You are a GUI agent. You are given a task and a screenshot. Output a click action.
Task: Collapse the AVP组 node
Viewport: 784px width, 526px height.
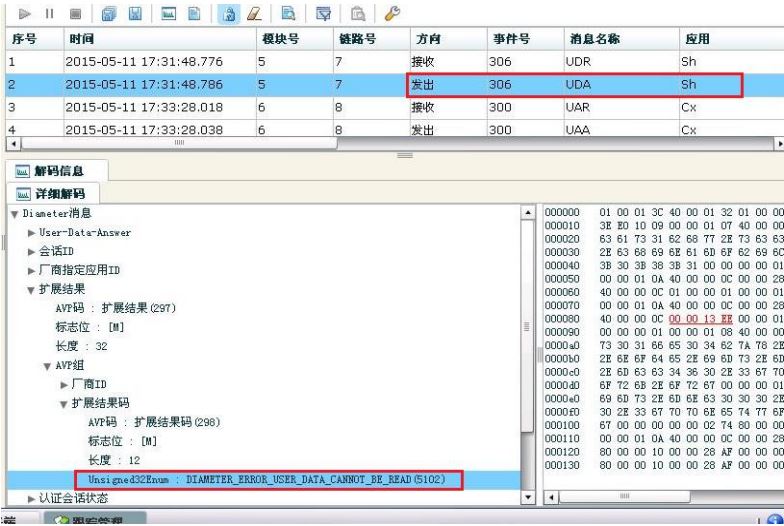(x=47, y=365)
